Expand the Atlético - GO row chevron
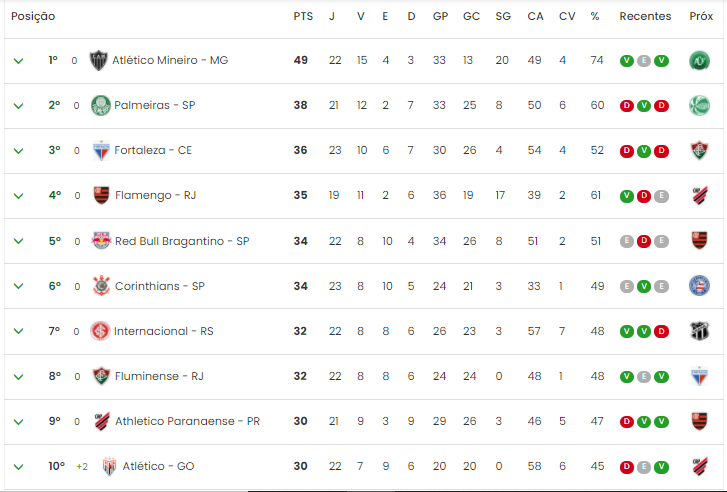The image size is (727, 492). [19, 467]
